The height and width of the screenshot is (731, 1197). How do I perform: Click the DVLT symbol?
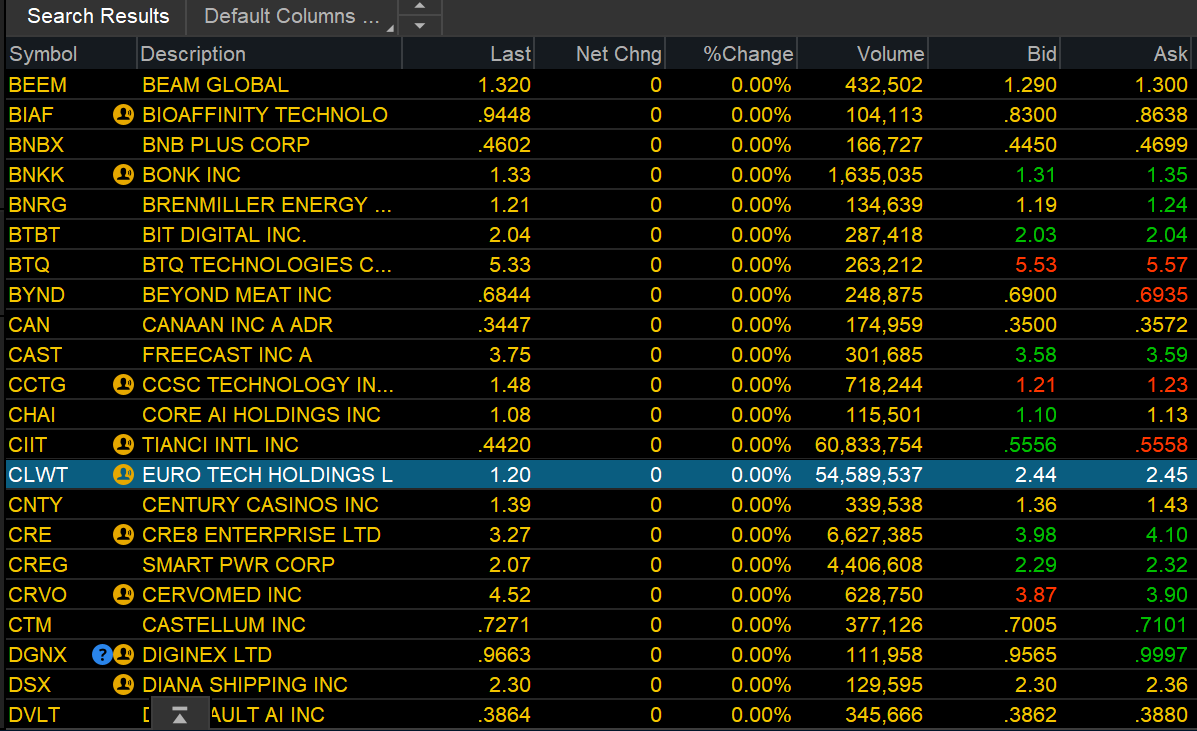pyautogui.click(x=34, y=715)
